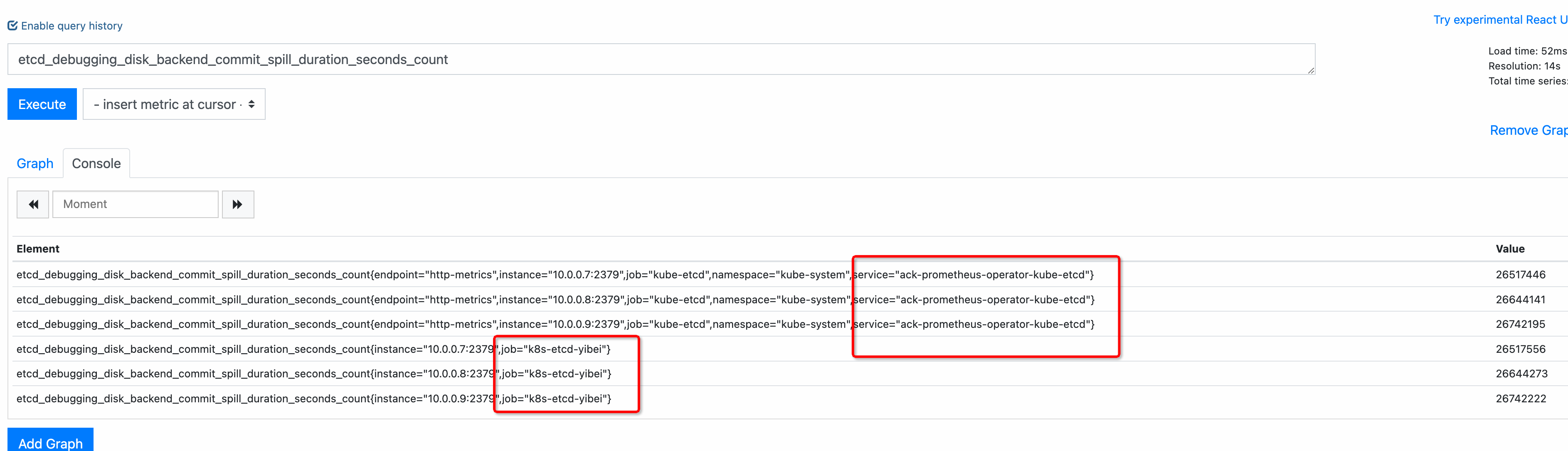Click the fast-forward arrow to advance time
Image resolution: width=1568 pixels, height=451 pixels.
click(237, 204)
